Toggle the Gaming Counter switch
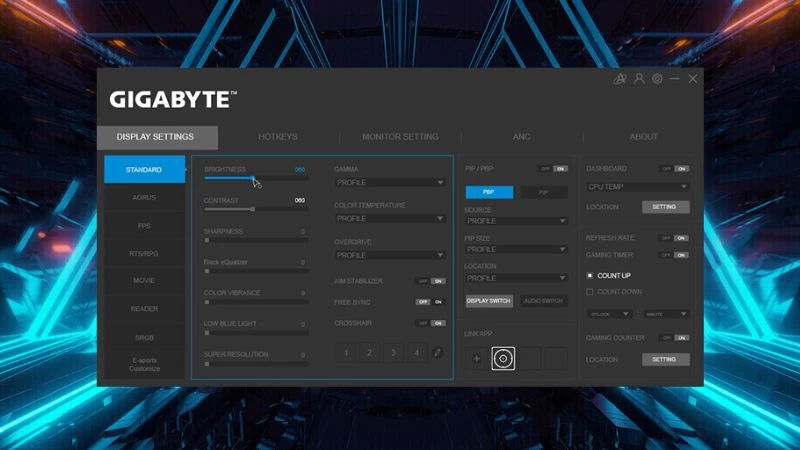 (x=674, y=338)
